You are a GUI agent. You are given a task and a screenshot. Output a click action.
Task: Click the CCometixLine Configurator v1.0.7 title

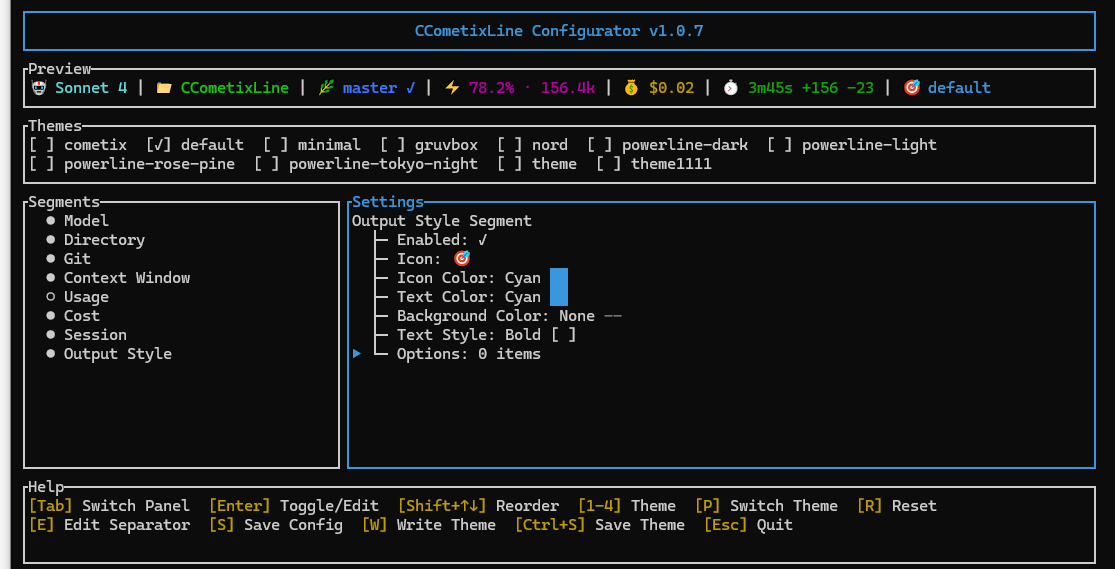[x=559, y=31]
